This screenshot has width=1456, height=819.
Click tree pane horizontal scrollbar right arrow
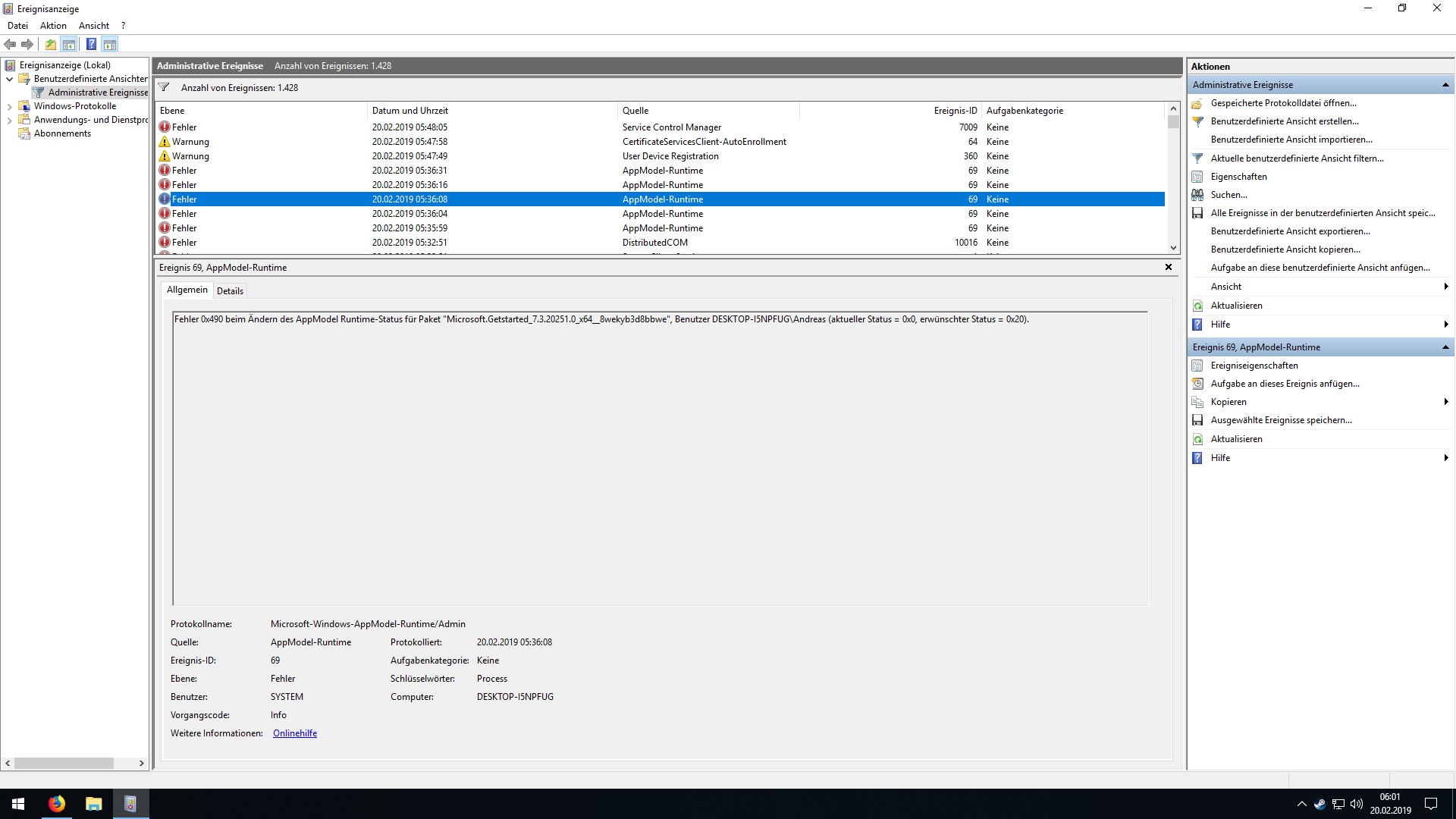coord(141,764)
